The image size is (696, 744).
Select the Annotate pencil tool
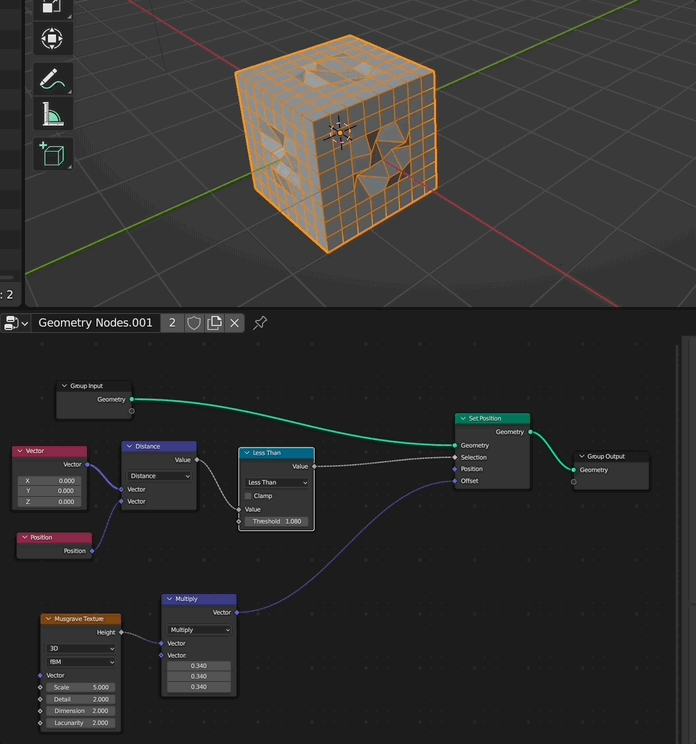click(53, 79)
